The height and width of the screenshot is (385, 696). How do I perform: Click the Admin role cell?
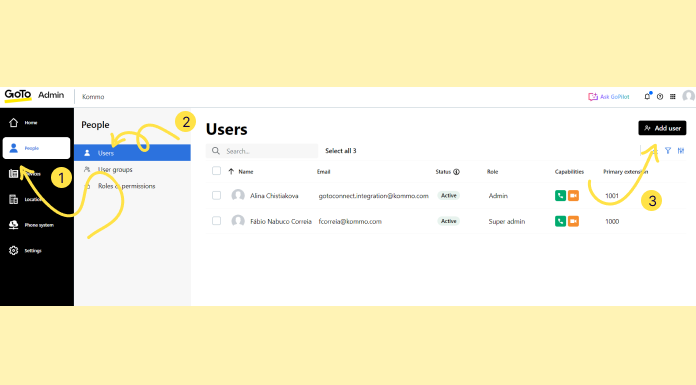[498, 196]
